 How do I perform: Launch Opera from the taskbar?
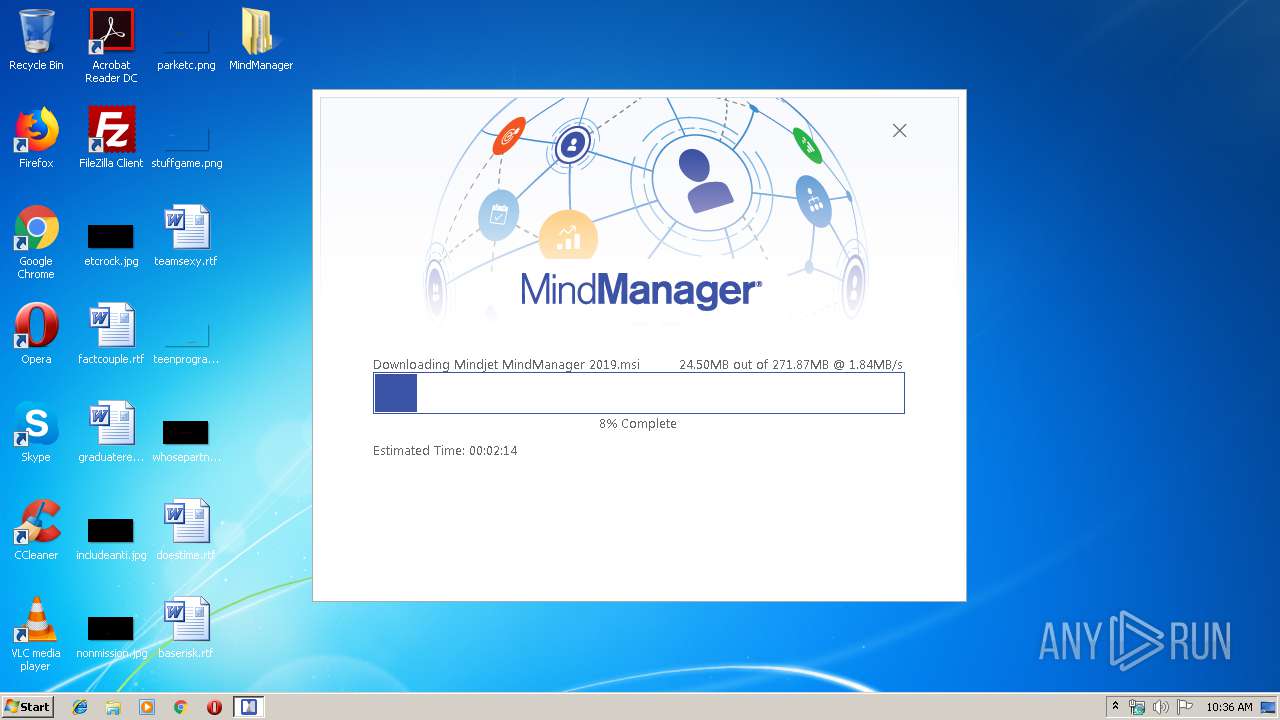[x=214, y=707]
